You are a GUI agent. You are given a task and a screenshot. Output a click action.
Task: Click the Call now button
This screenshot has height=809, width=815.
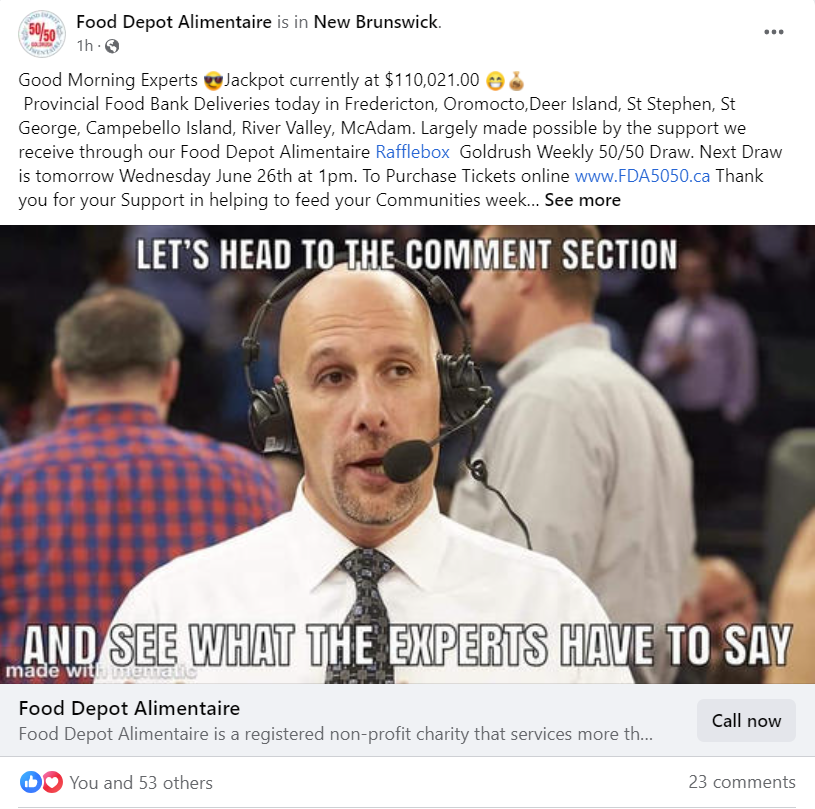click(x=746, y=721)
